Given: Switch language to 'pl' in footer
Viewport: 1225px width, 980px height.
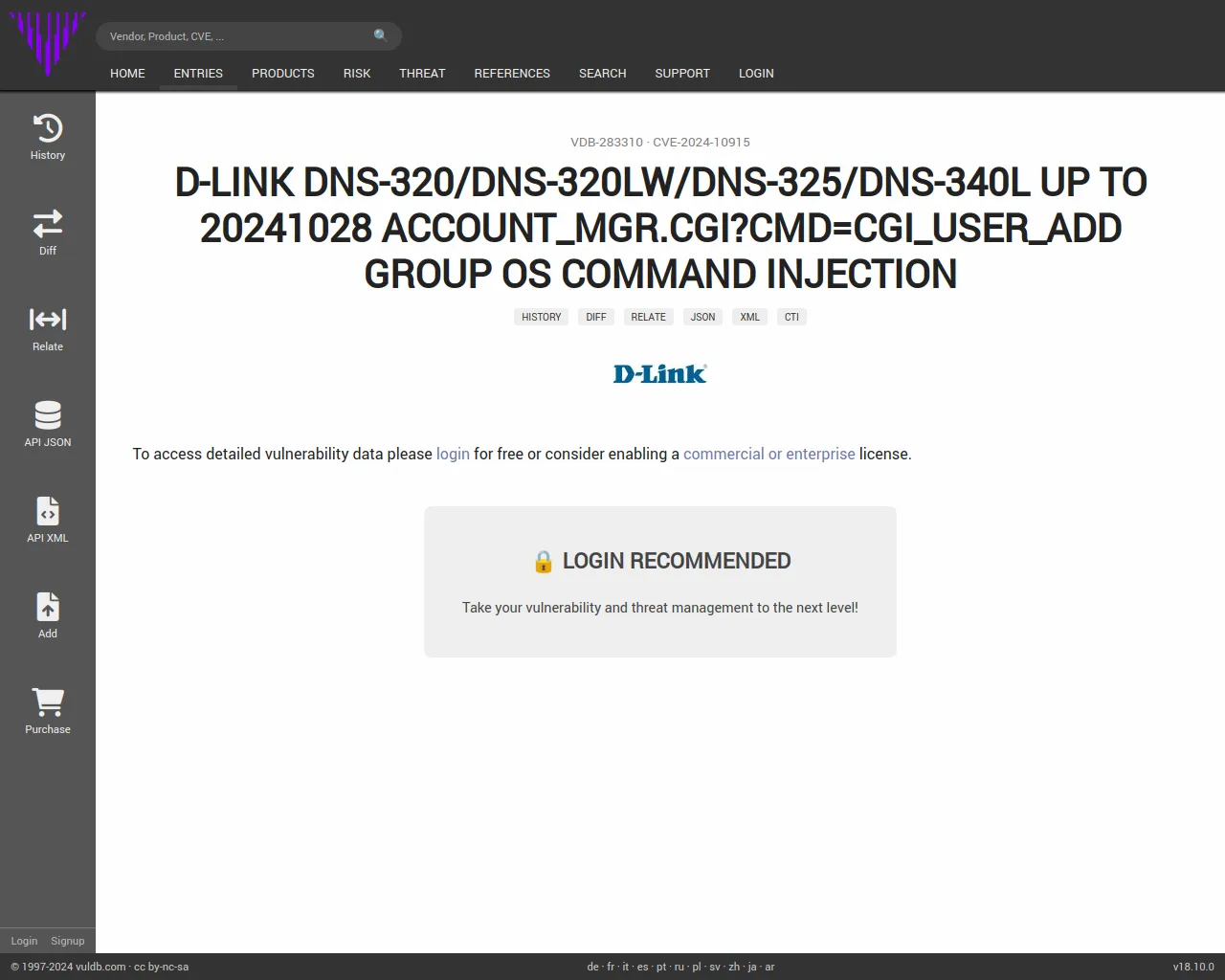Looking at the screenshot, I should pos(697,967).
